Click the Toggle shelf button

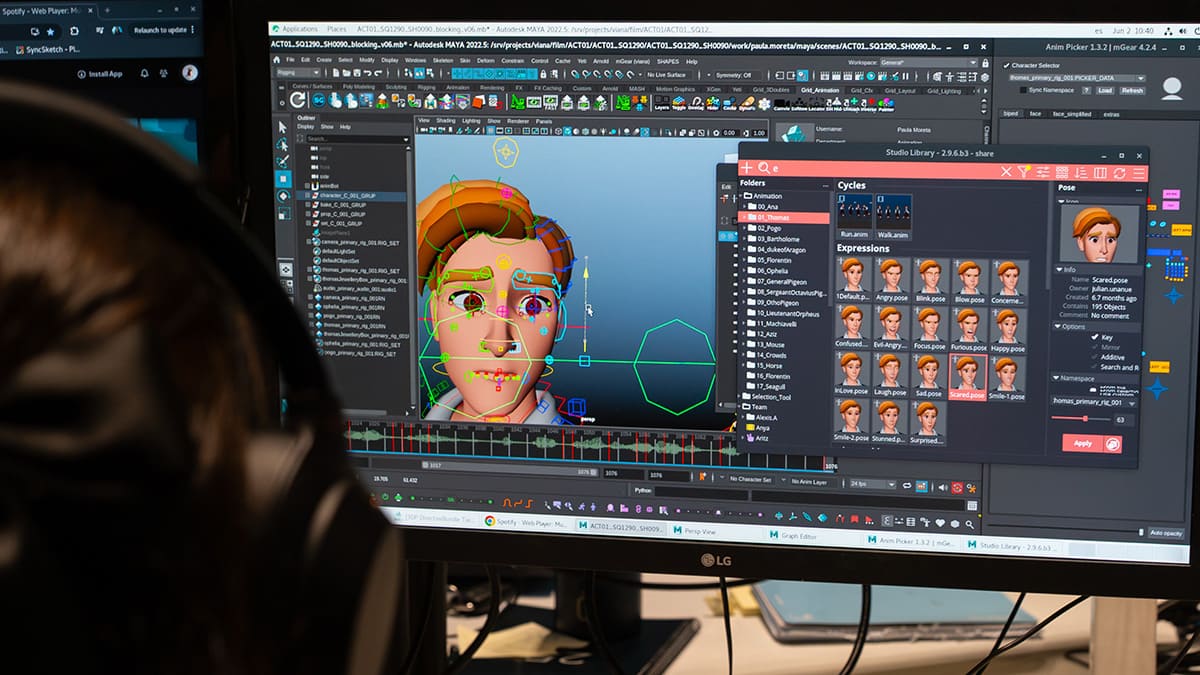678,103
